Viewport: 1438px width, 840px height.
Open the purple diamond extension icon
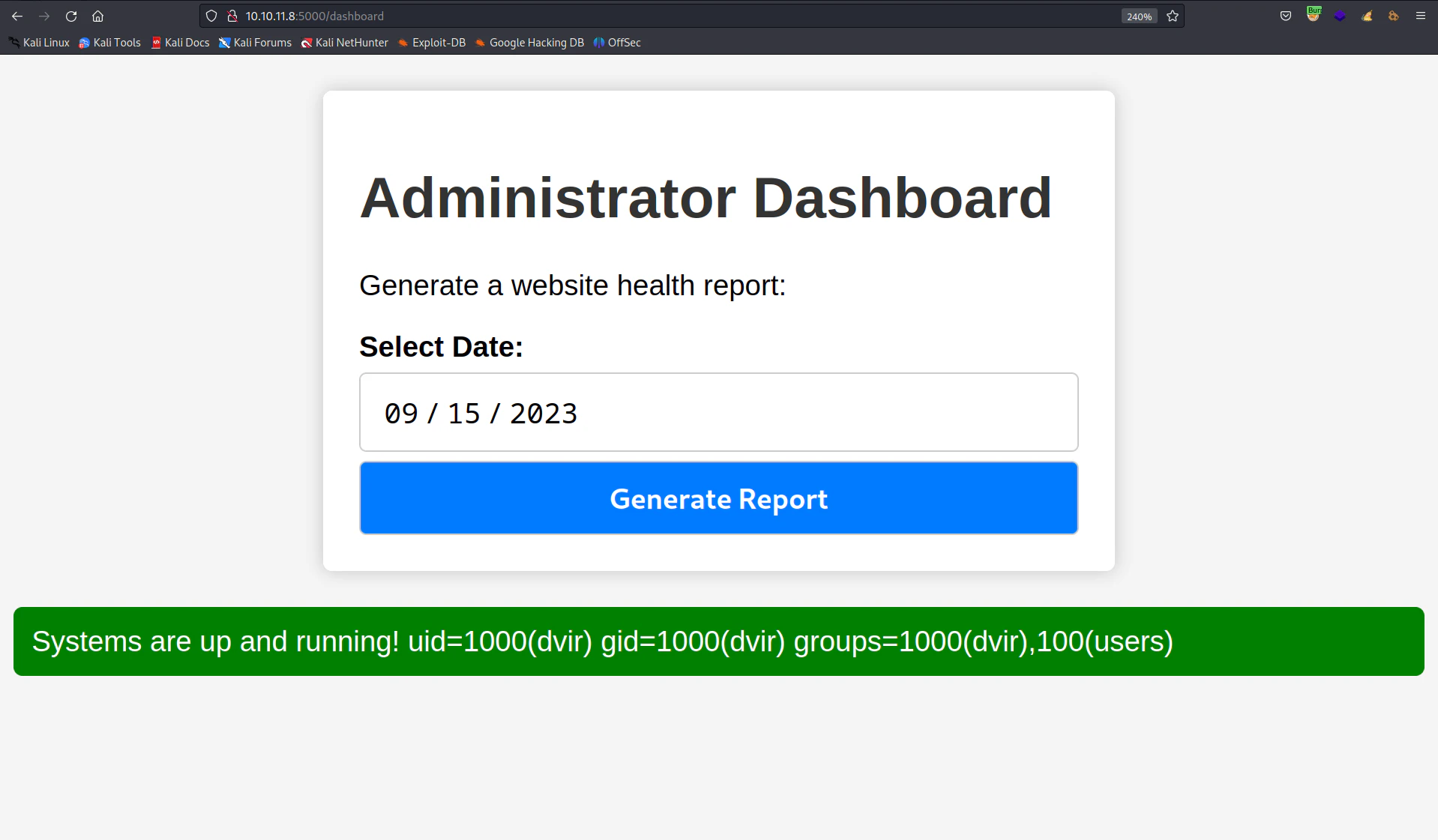tap(1340, 16)
